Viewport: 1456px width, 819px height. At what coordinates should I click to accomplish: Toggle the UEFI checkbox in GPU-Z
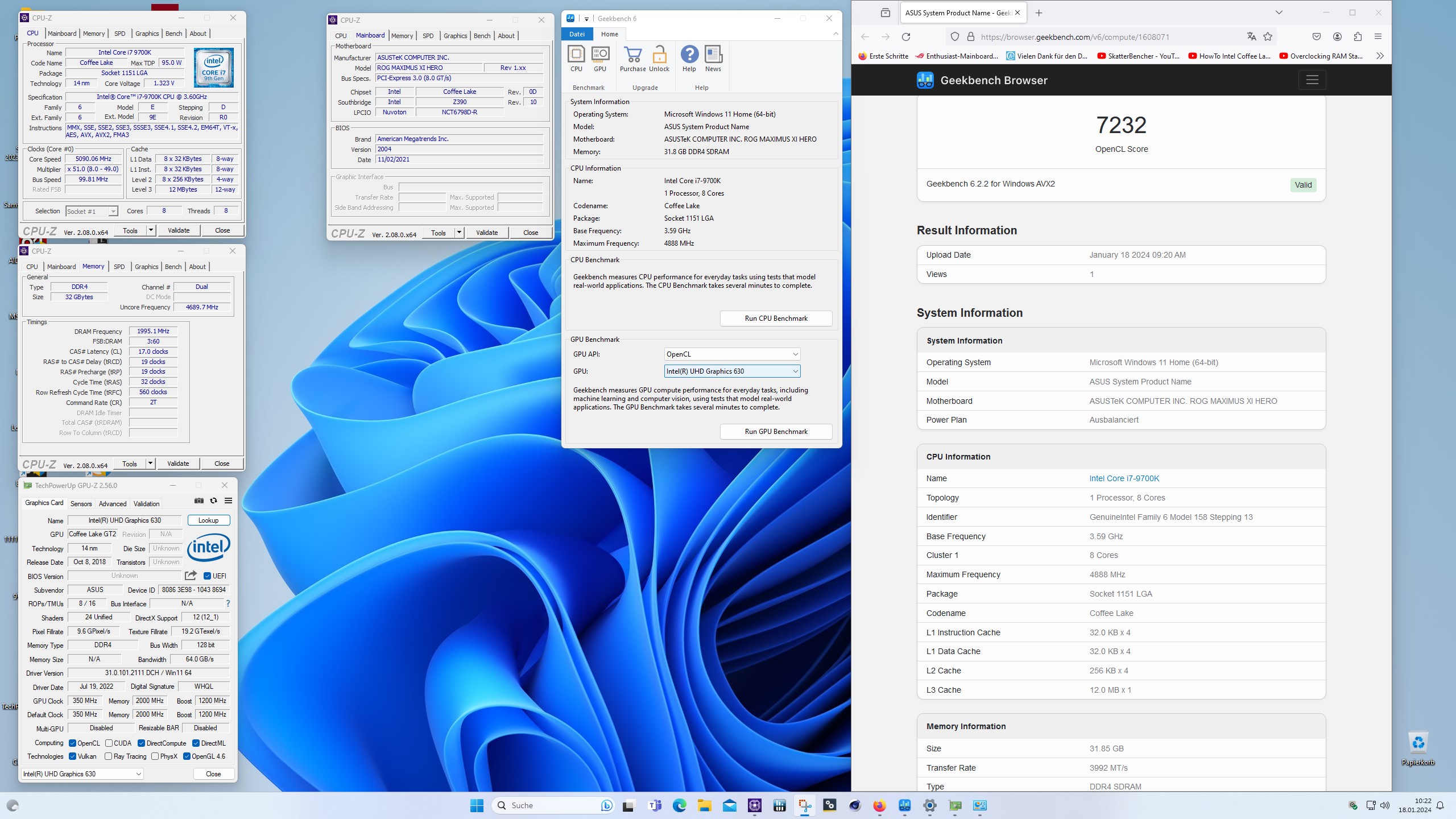coord(208,576)
